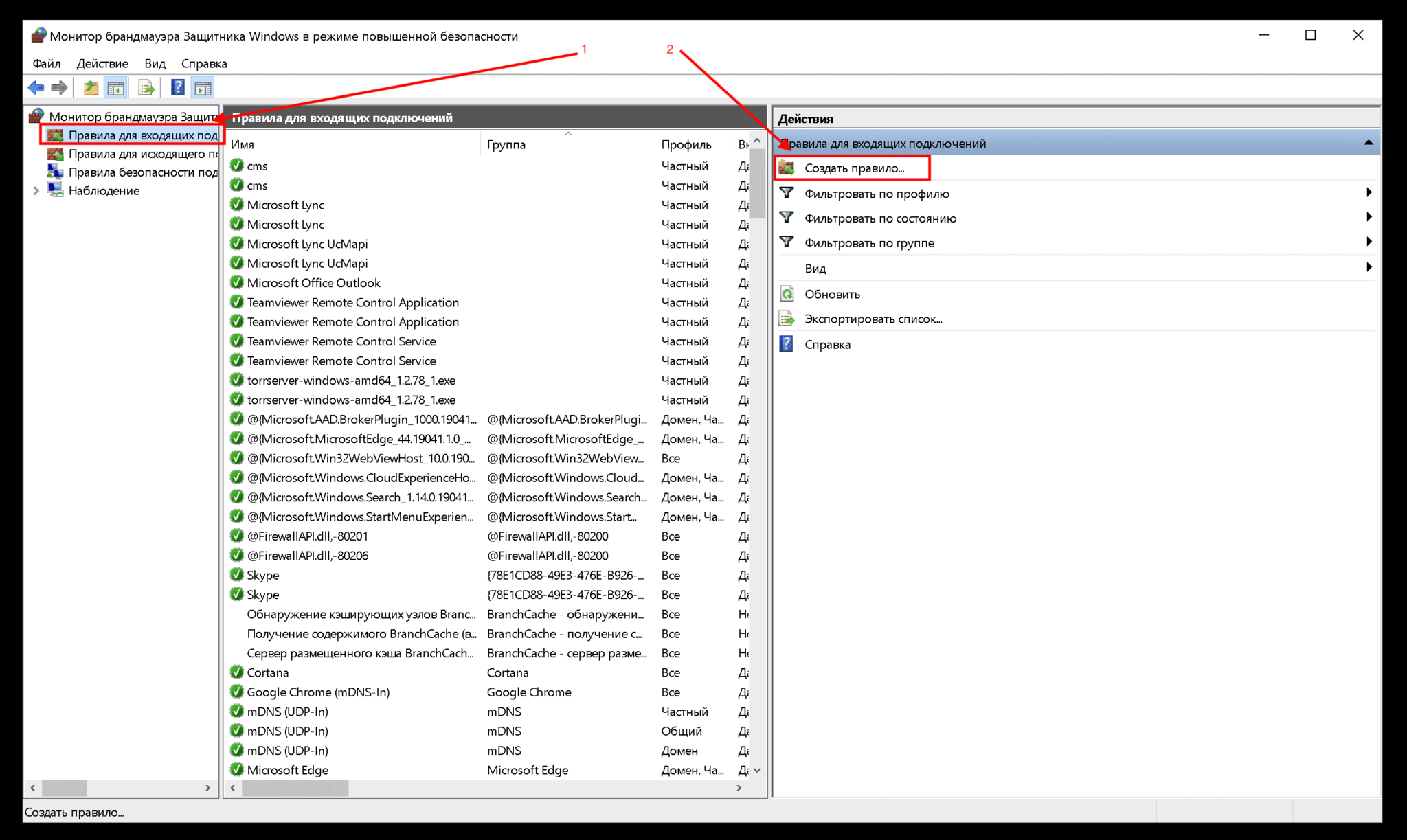
Task: Click the connection security rules tree icon
Action: (55, 172)
